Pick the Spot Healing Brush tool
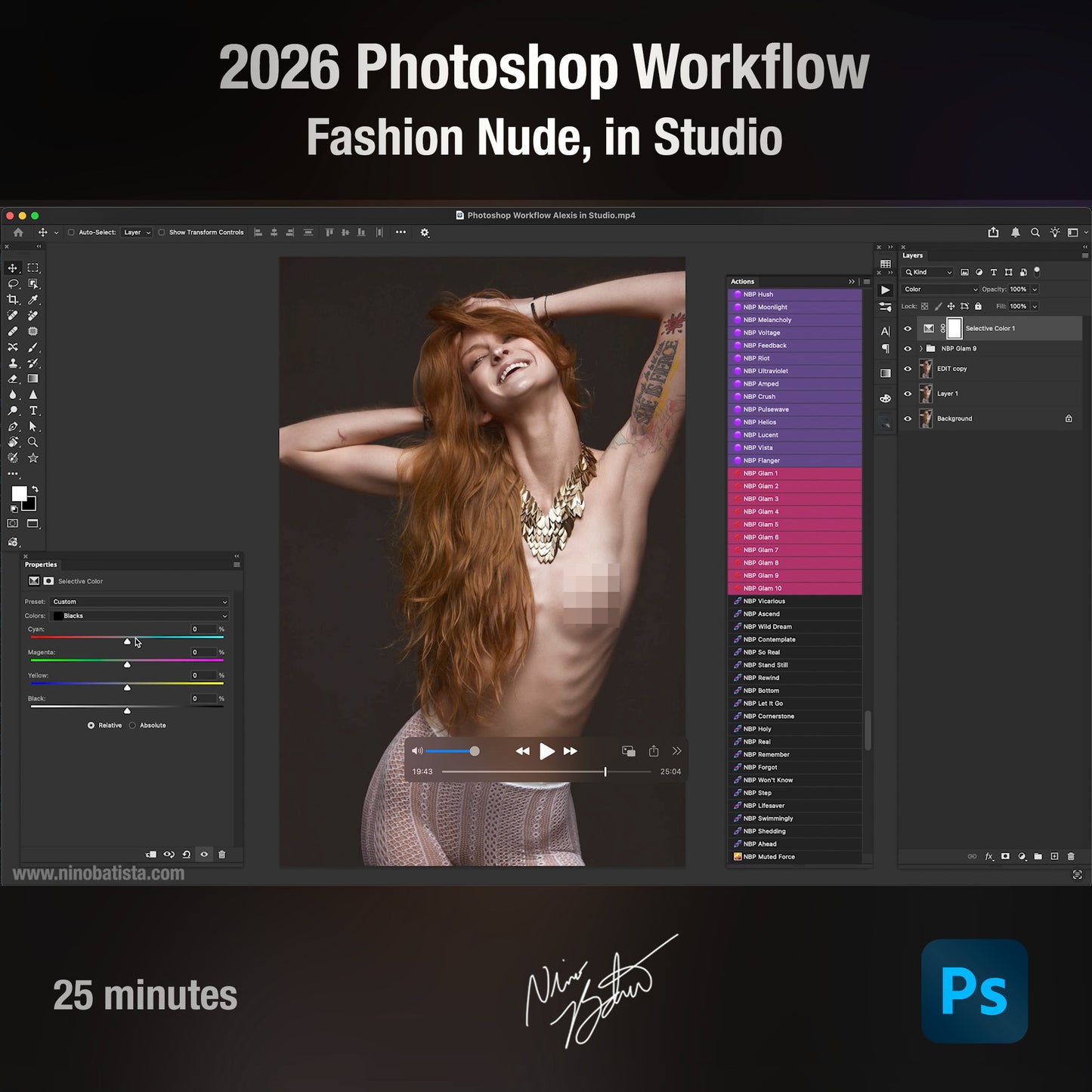The image size is (1092, 1092). (13, 314)
